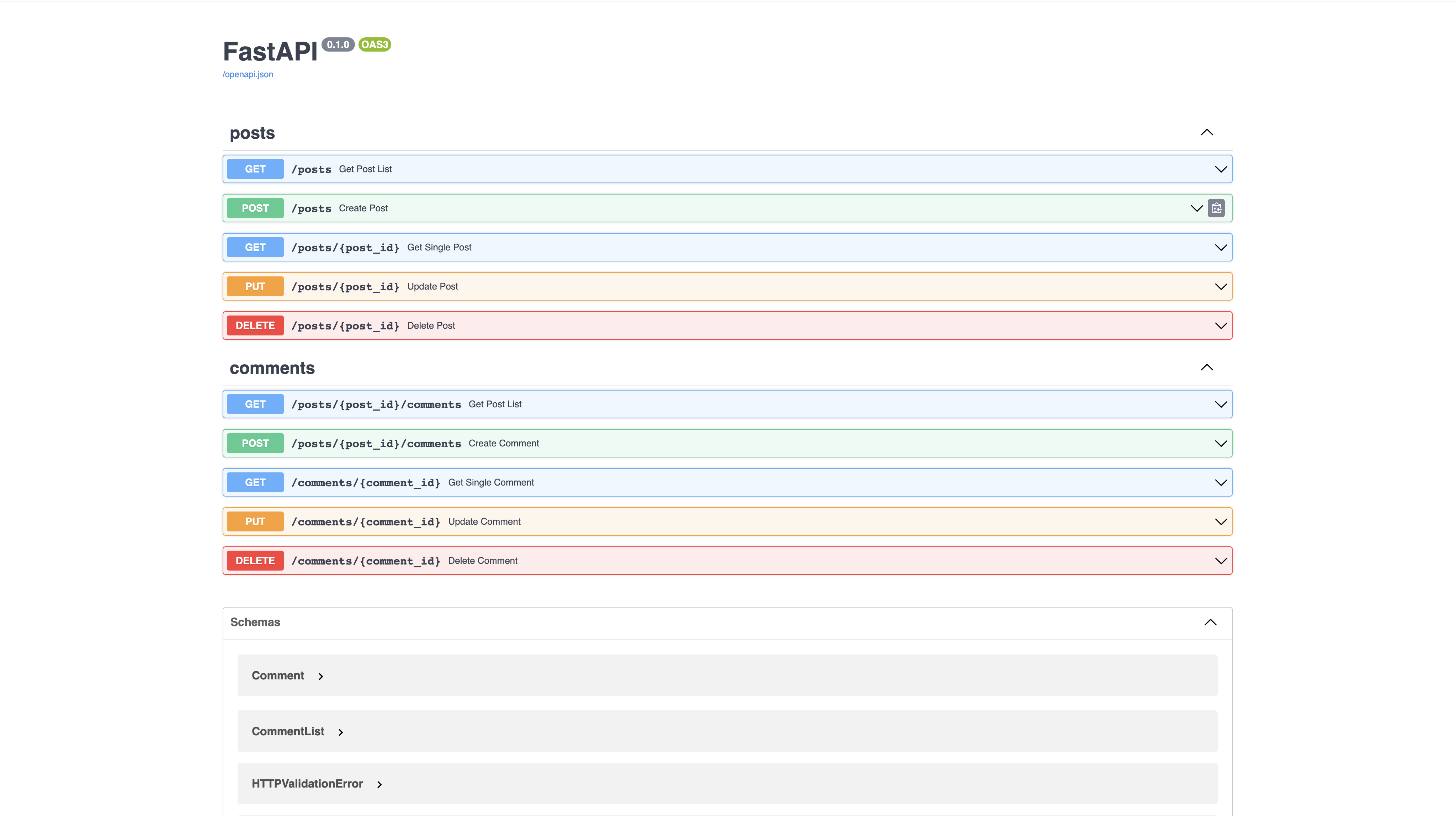Expand the Delete Comment row chevron
The height and width of the screenshot is (816, 1456).
click(1221, 561)
